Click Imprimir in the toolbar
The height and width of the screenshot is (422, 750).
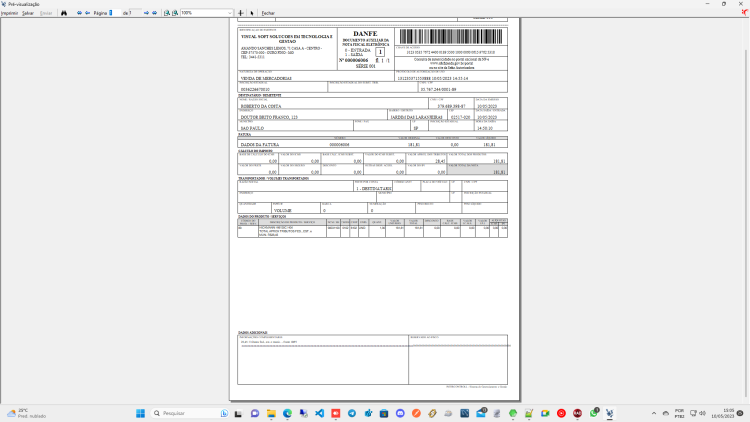pos(10,13)
